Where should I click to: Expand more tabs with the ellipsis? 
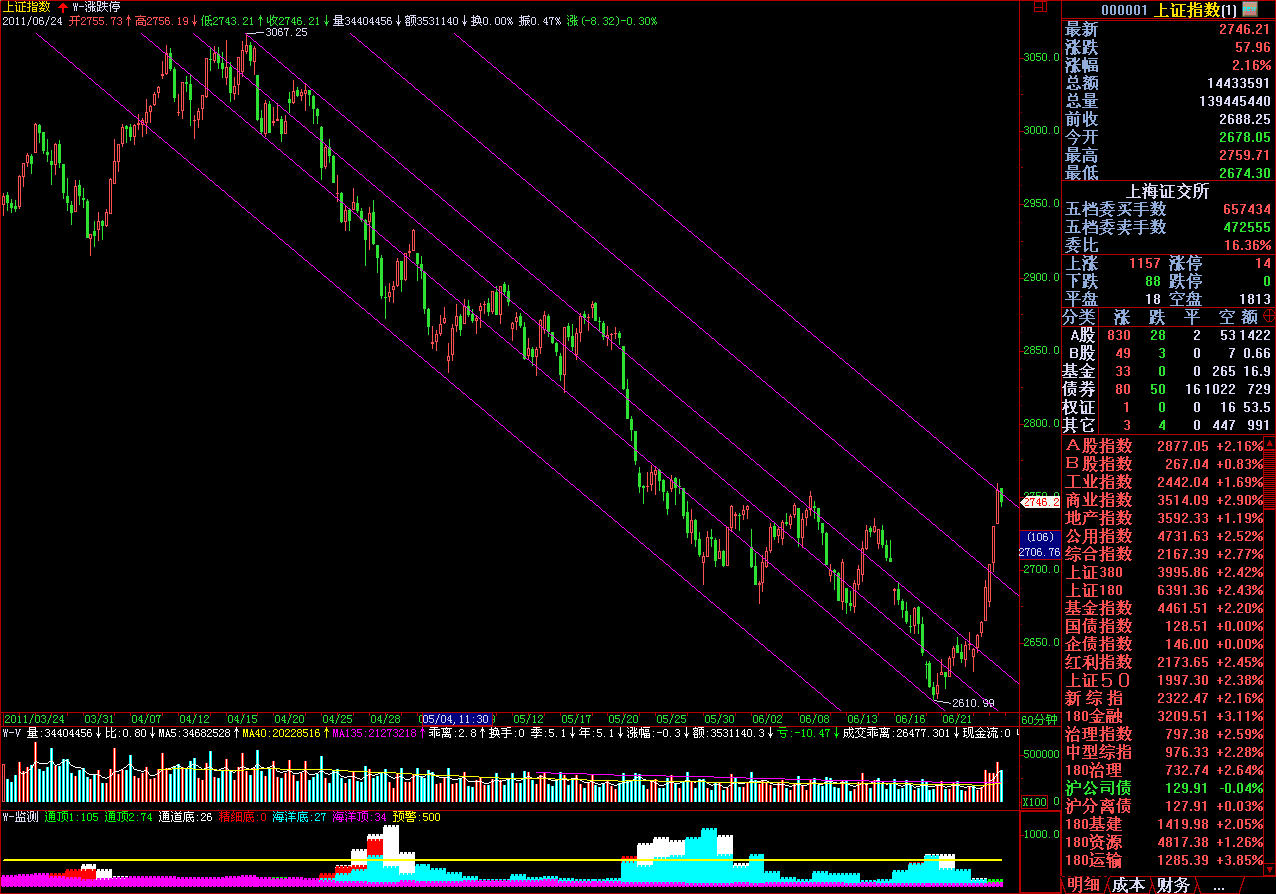pos(1218,885)
